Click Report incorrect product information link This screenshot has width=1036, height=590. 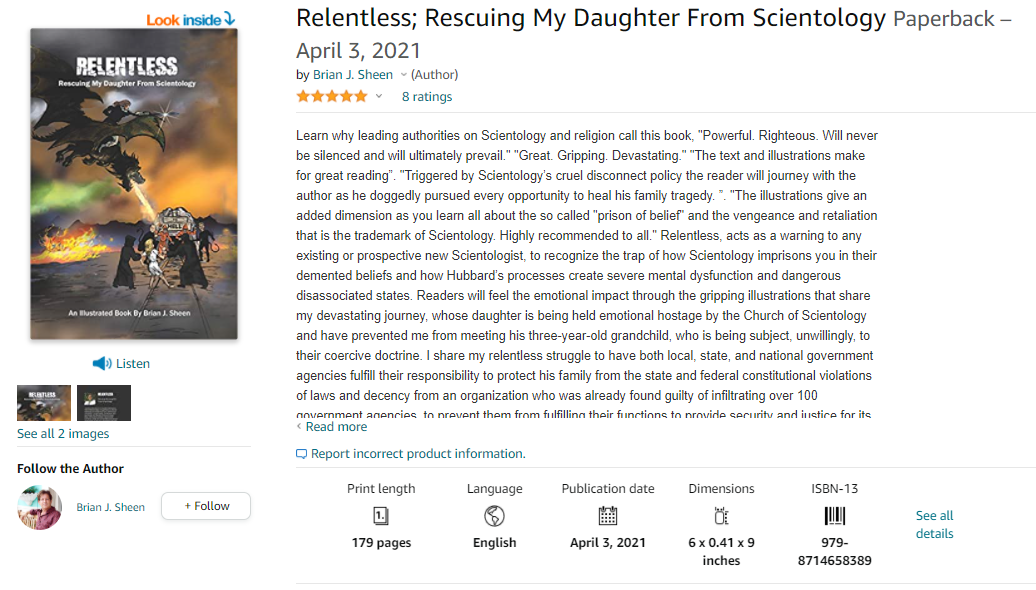418,454
